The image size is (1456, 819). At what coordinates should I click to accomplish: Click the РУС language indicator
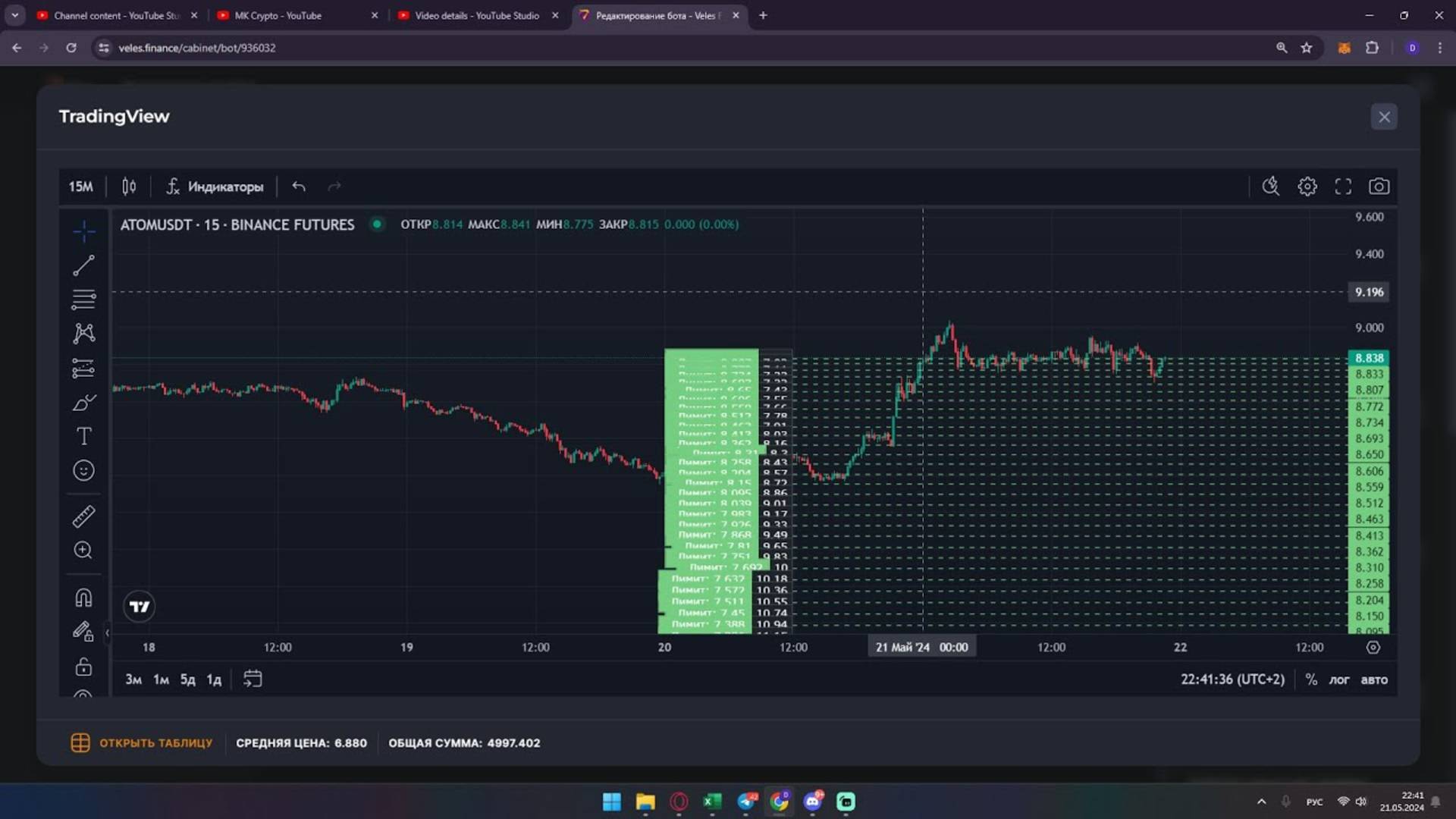pyautogui.click(x=1314, y=802)
